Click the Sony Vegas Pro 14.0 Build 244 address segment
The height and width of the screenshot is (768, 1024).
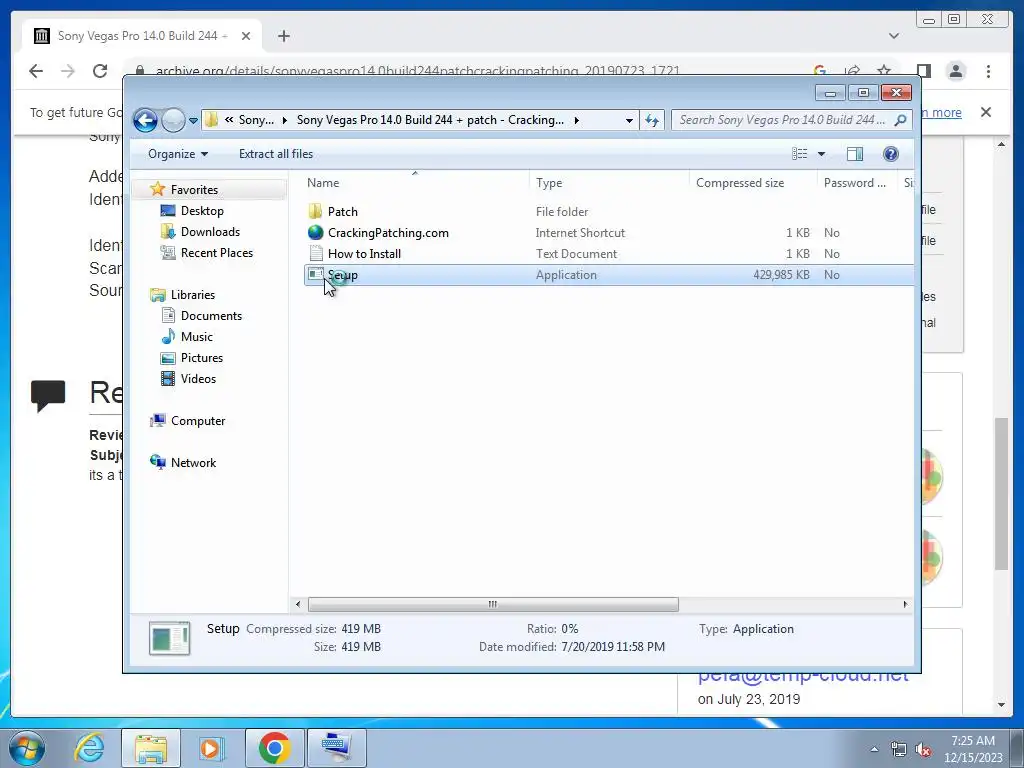[x=430, y=120]
